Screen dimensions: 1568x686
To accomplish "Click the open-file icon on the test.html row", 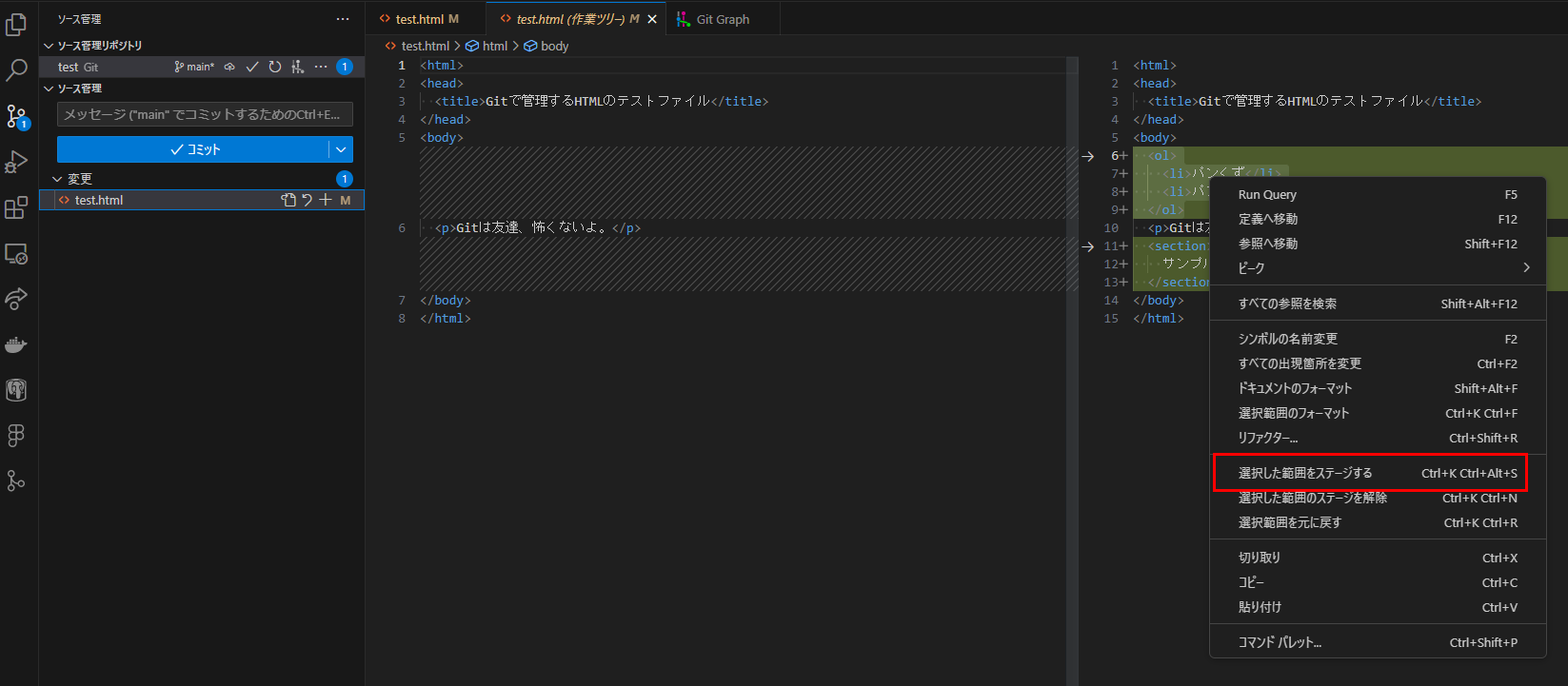I will (x=288, y=200).
